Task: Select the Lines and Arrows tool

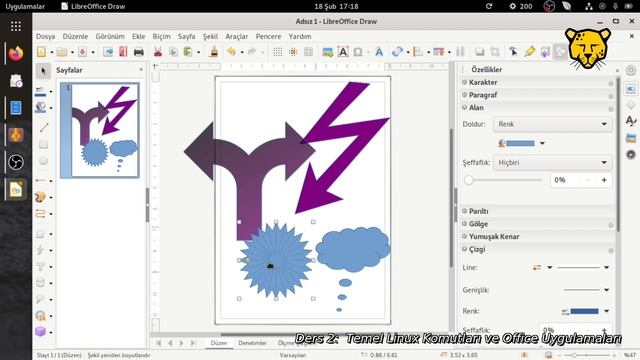Action: pyautogui.click(x=40, y=181)
